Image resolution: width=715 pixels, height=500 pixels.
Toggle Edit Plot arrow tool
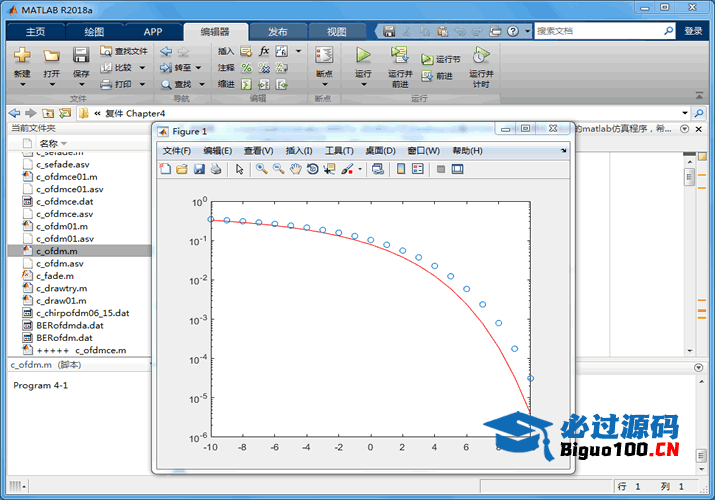[x=239, y=170]
